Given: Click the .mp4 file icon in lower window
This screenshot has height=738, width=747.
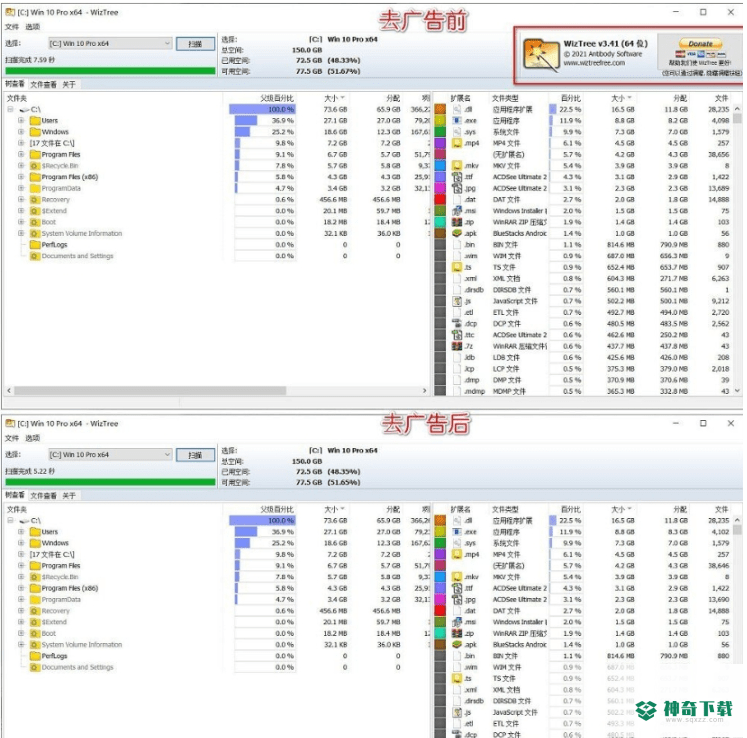Looking at the screenshot, I should click(457, 555).
